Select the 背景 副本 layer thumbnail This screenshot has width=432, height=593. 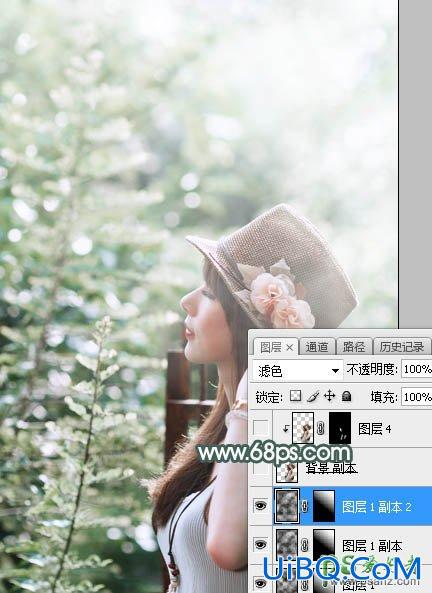[287, 472]
